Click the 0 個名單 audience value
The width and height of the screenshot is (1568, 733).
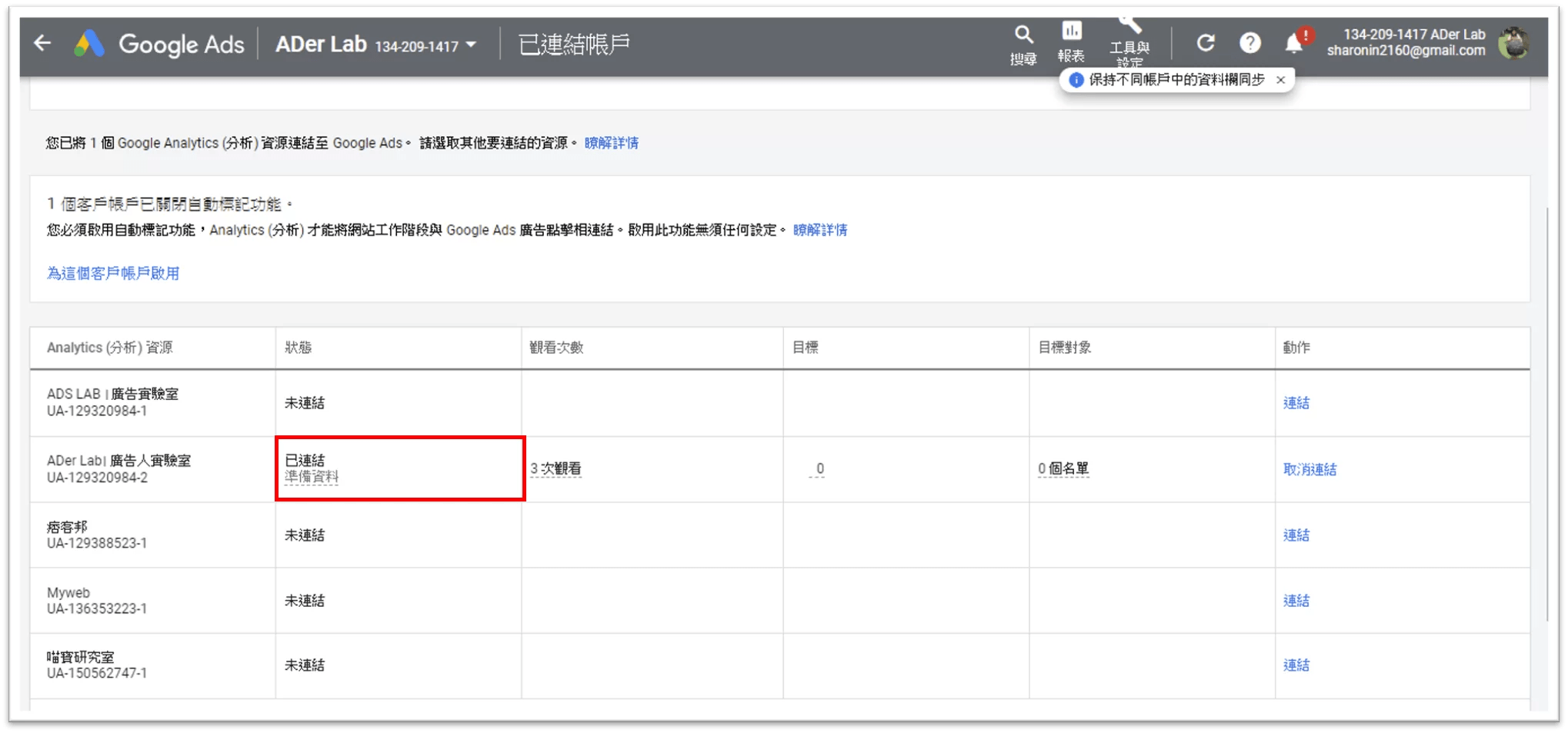click(x=1063, y=469)
